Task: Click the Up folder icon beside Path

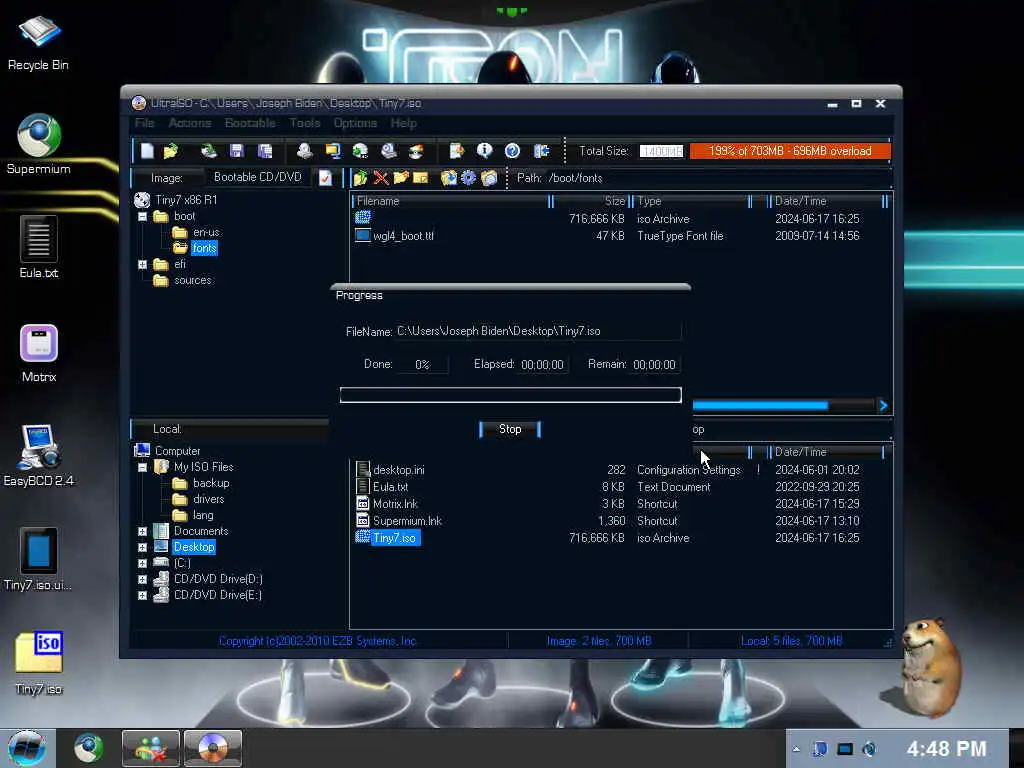Action: 360,178
